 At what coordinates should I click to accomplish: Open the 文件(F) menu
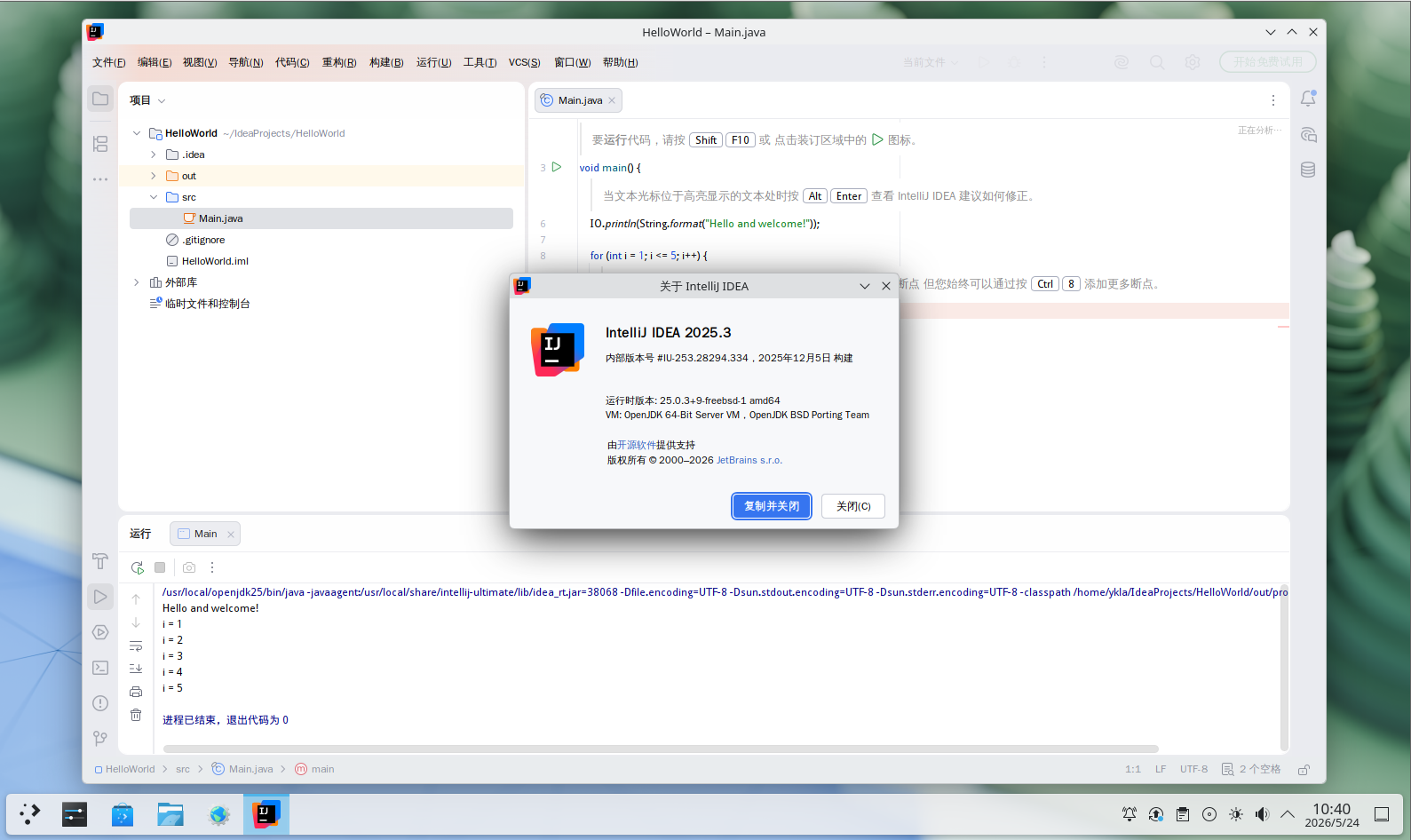tap(109, 62)
